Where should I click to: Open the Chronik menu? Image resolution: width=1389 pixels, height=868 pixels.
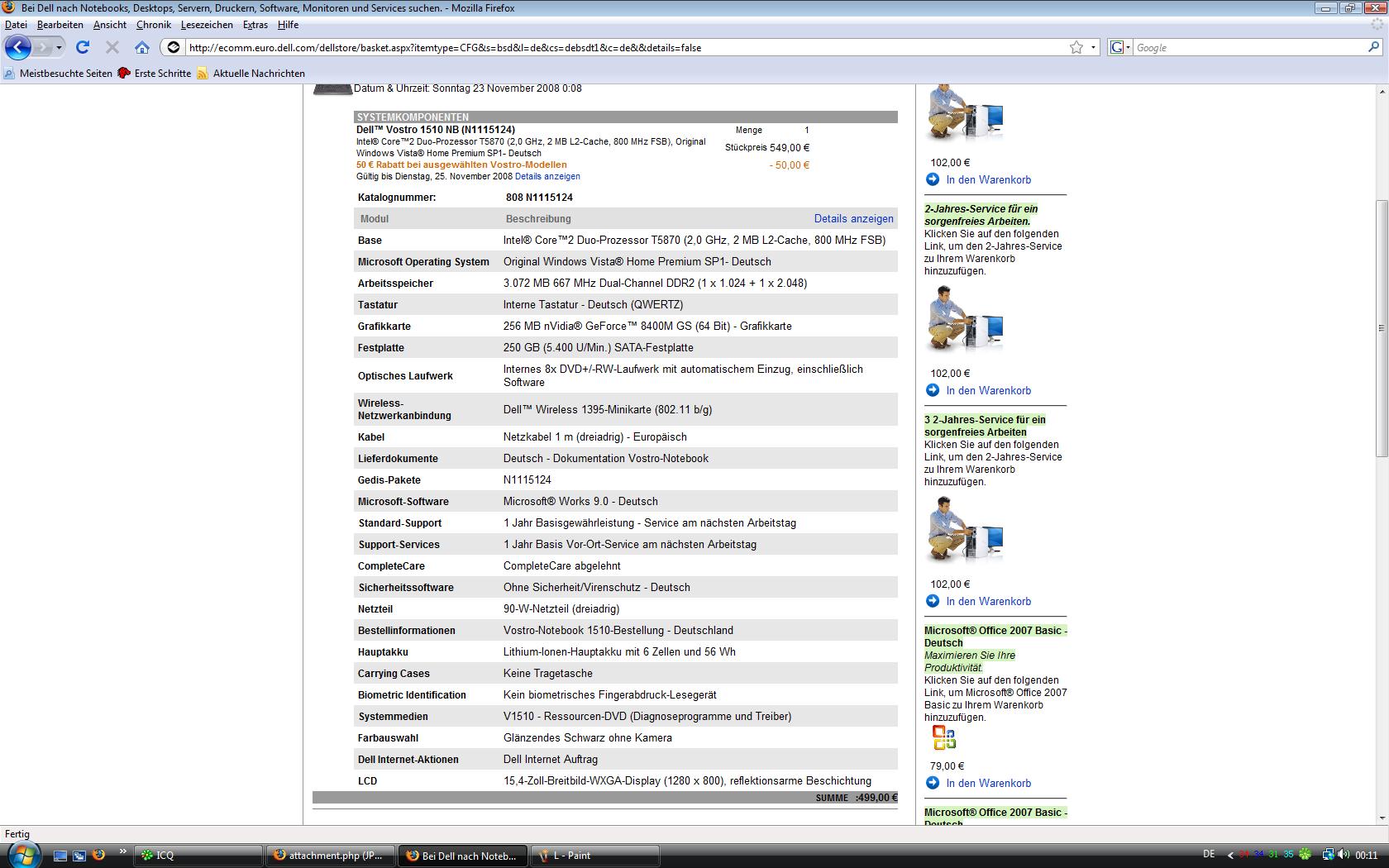coord(154,25)
